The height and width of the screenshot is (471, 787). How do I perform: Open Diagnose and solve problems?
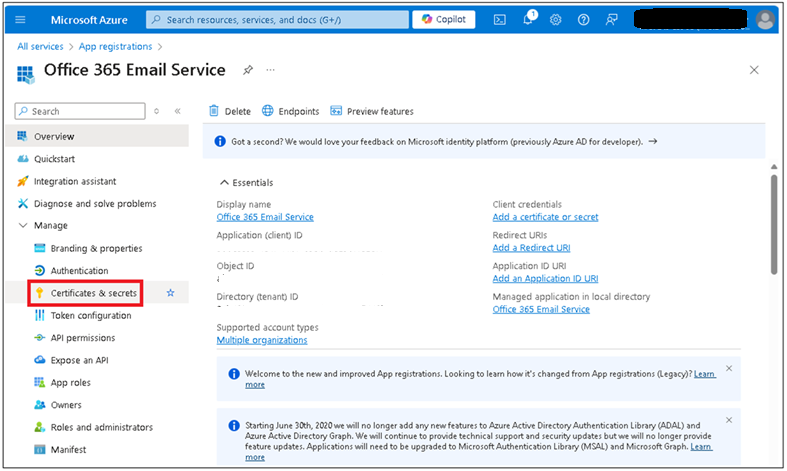(x=97, y=203)
